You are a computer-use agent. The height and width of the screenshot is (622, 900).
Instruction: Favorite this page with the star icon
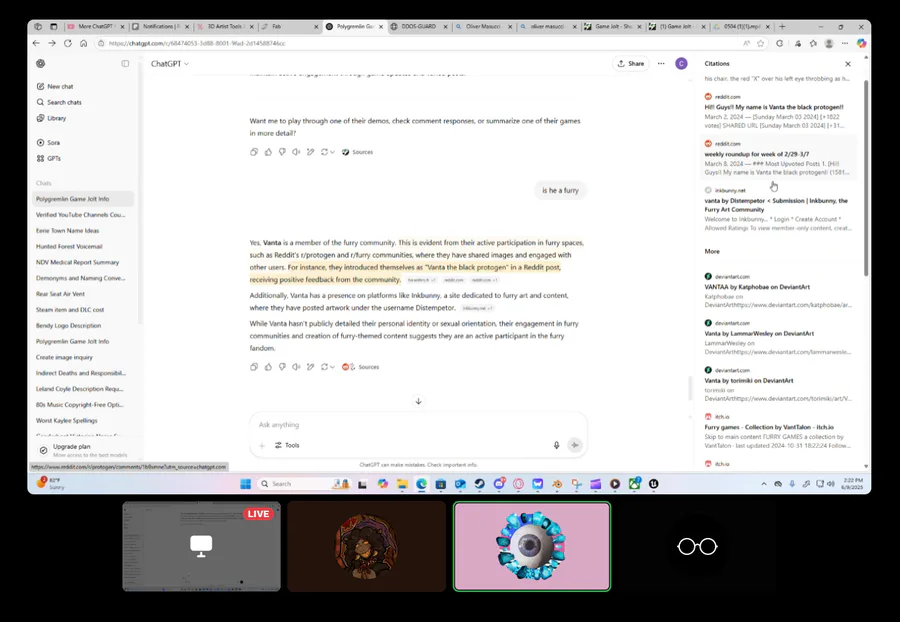pos(761,43)
